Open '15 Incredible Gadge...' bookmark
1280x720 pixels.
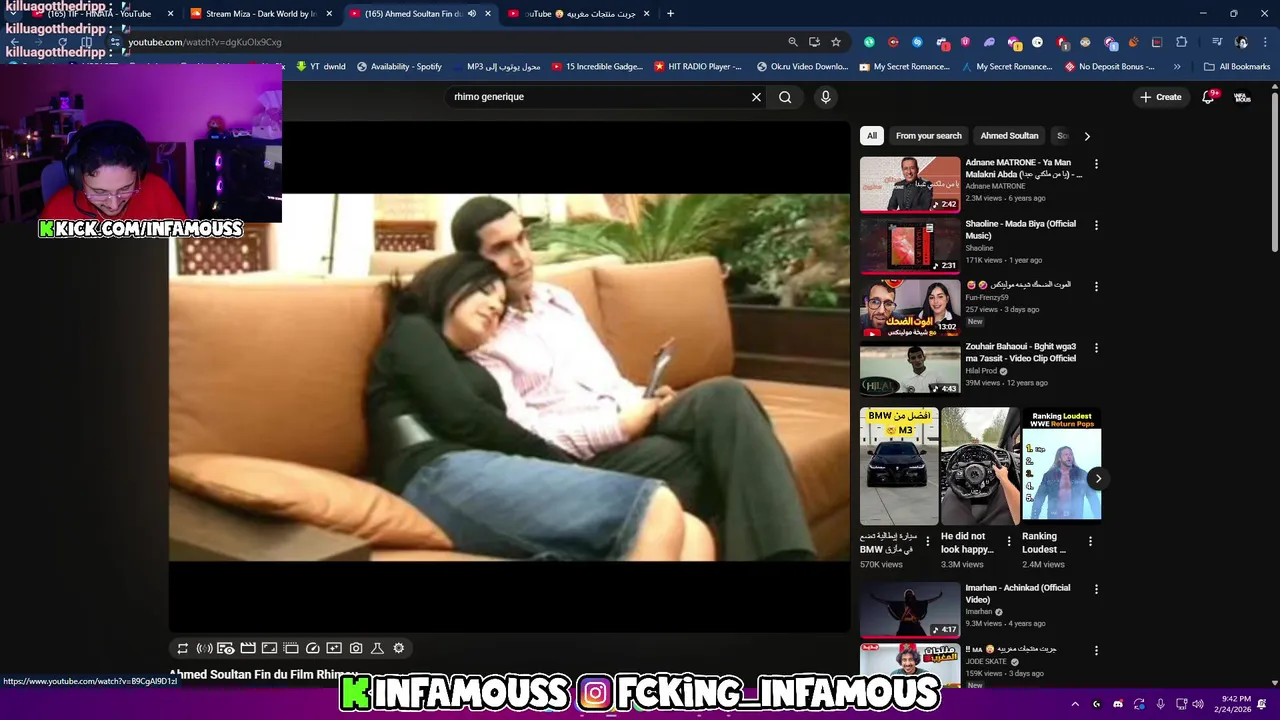pos(596,67)
